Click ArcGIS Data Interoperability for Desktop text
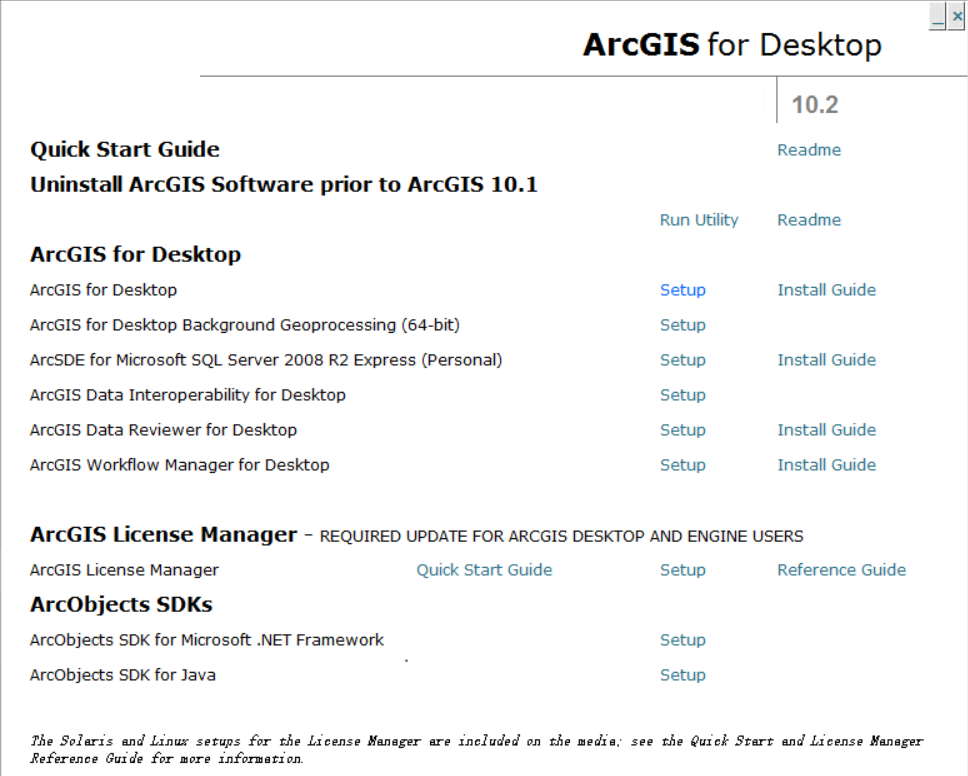The width and height of the screenshot is (968, 776). 188,395
